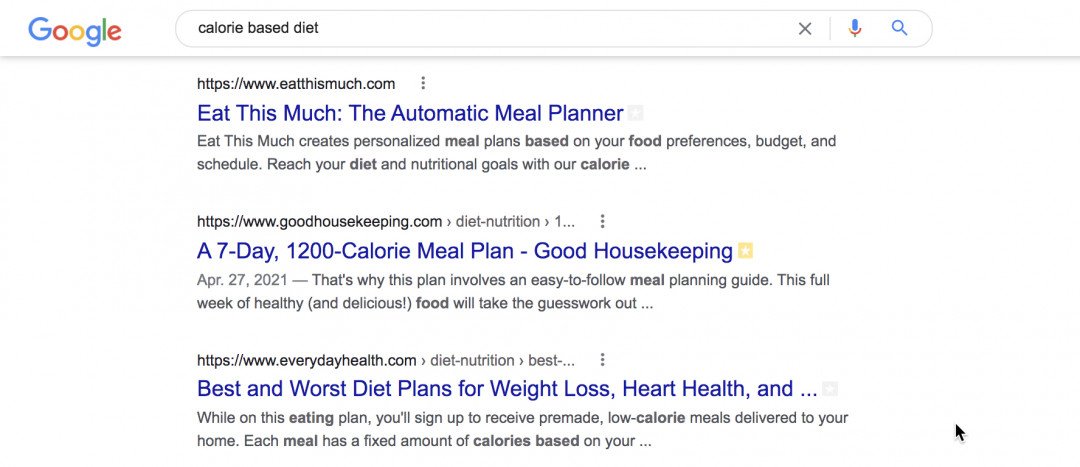Image resolution: width=1080 pixels, height=467 pixels.
Task: Click the Eat This Much result description snippet
Action: point(517,153)
